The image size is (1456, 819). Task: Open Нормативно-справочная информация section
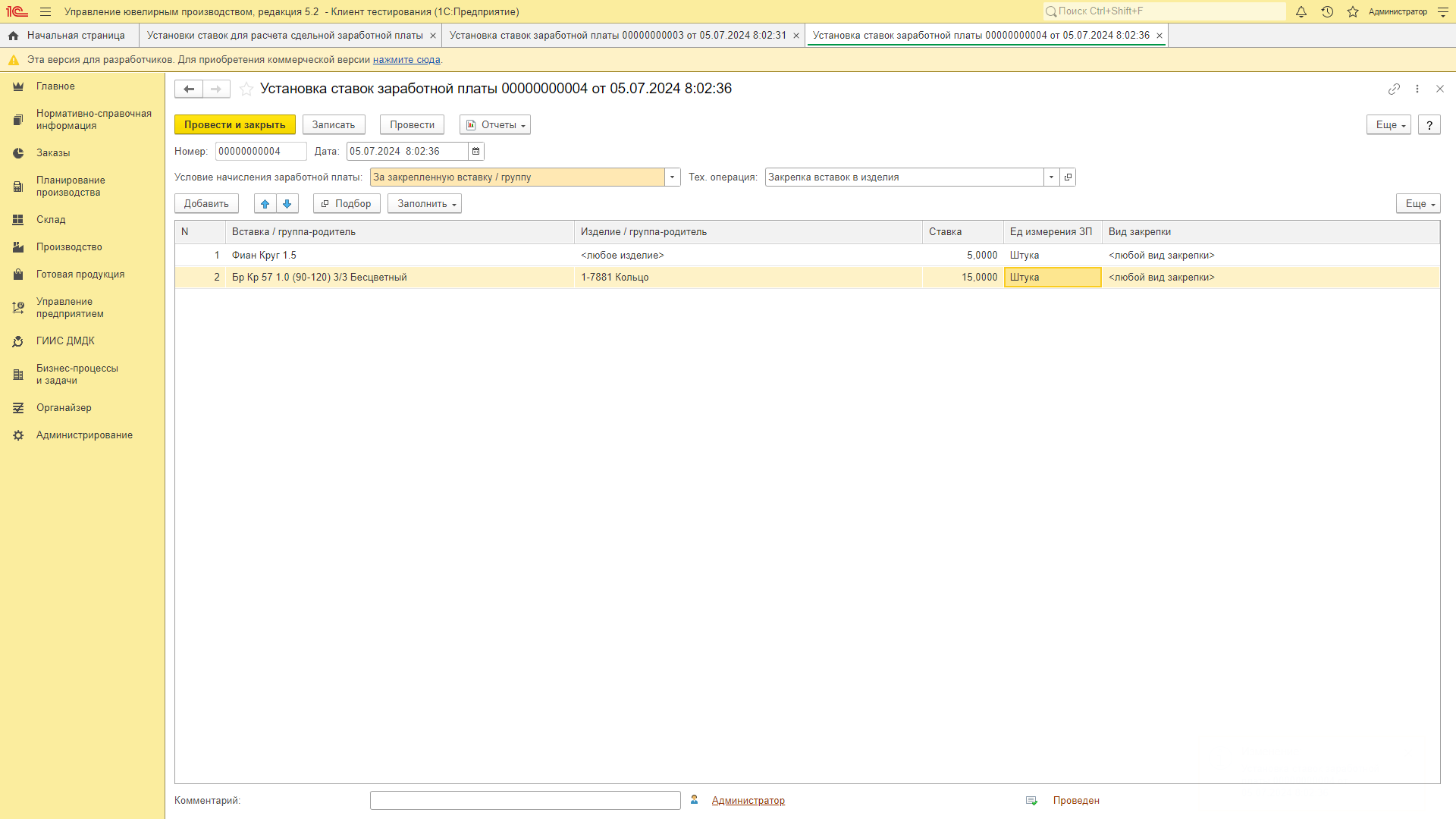coord(82,120)
